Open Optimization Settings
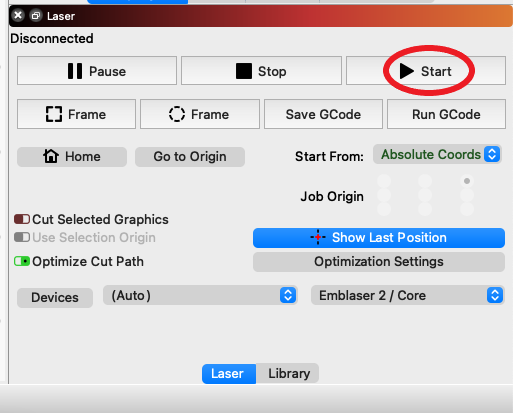Screen dimensions: 513x413 [x=379, y=262]
